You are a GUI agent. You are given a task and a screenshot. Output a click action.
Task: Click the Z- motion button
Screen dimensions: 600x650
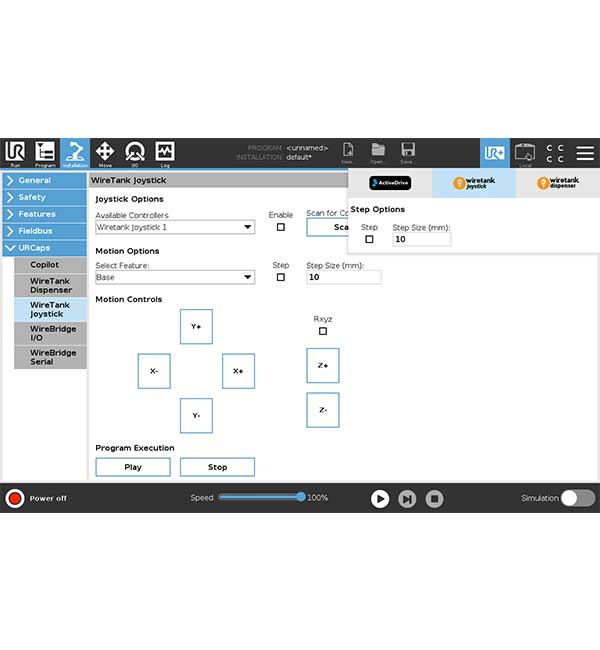point(323,410)
